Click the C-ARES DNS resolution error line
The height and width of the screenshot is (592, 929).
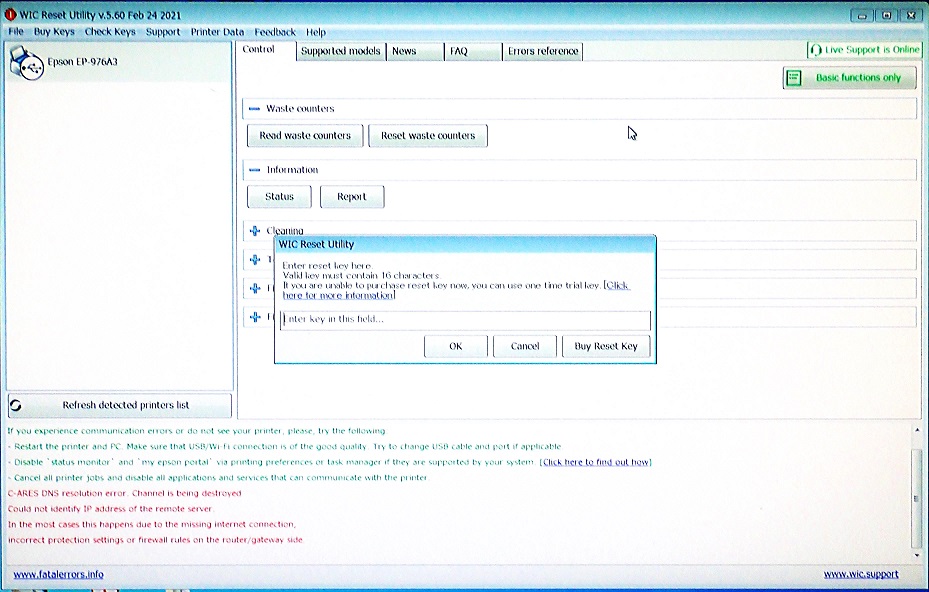[124, 493]
